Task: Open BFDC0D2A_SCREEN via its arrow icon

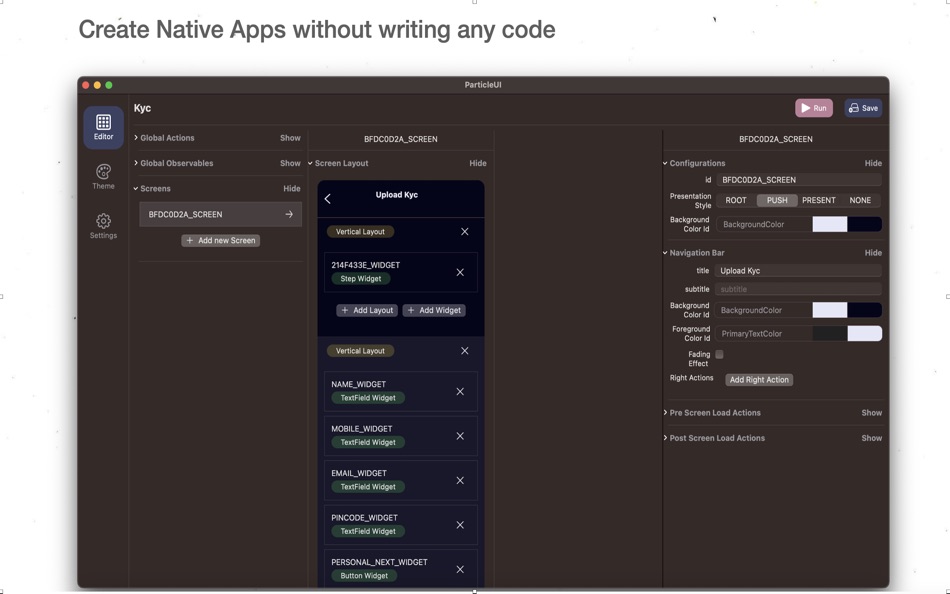Action: [x=289, y=214]
